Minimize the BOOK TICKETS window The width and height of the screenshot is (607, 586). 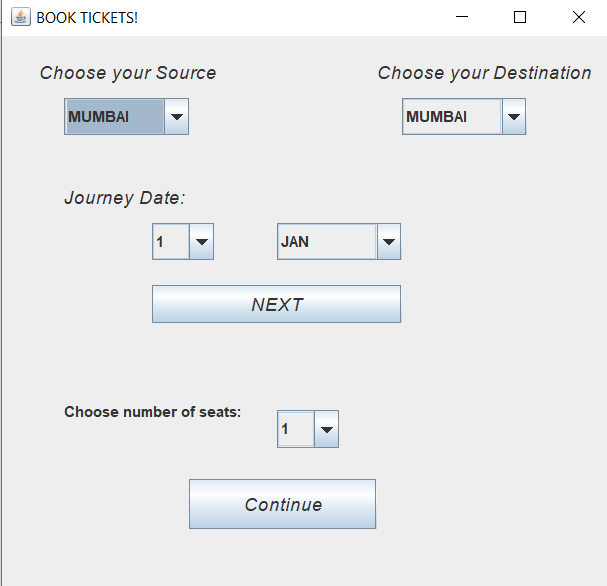[462, 17]
